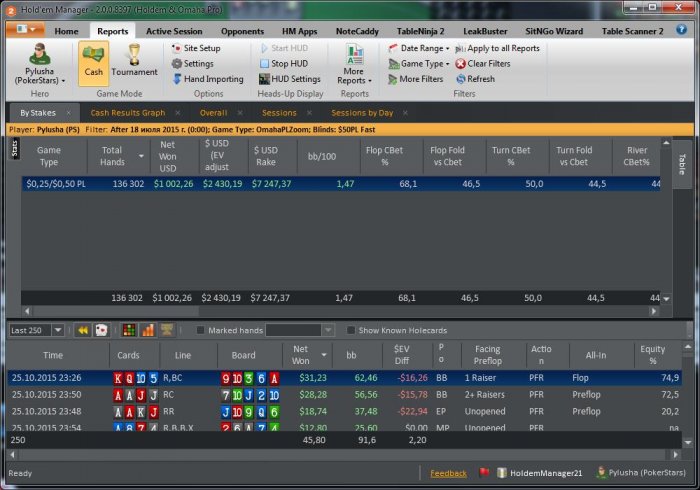Image resolution: width=700 pixels, height=490 pixels.
Task: Switch to Opponents tab
Action: pos(242,31)
